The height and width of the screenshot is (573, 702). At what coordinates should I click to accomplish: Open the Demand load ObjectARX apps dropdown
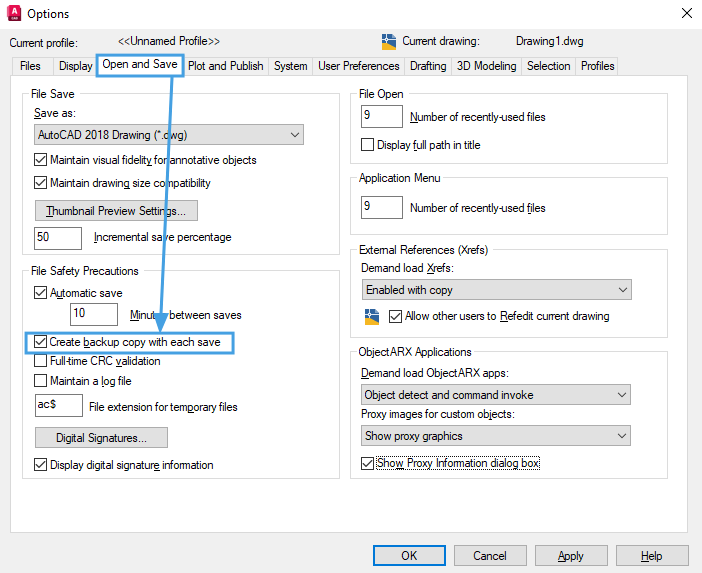click(496, 395)
